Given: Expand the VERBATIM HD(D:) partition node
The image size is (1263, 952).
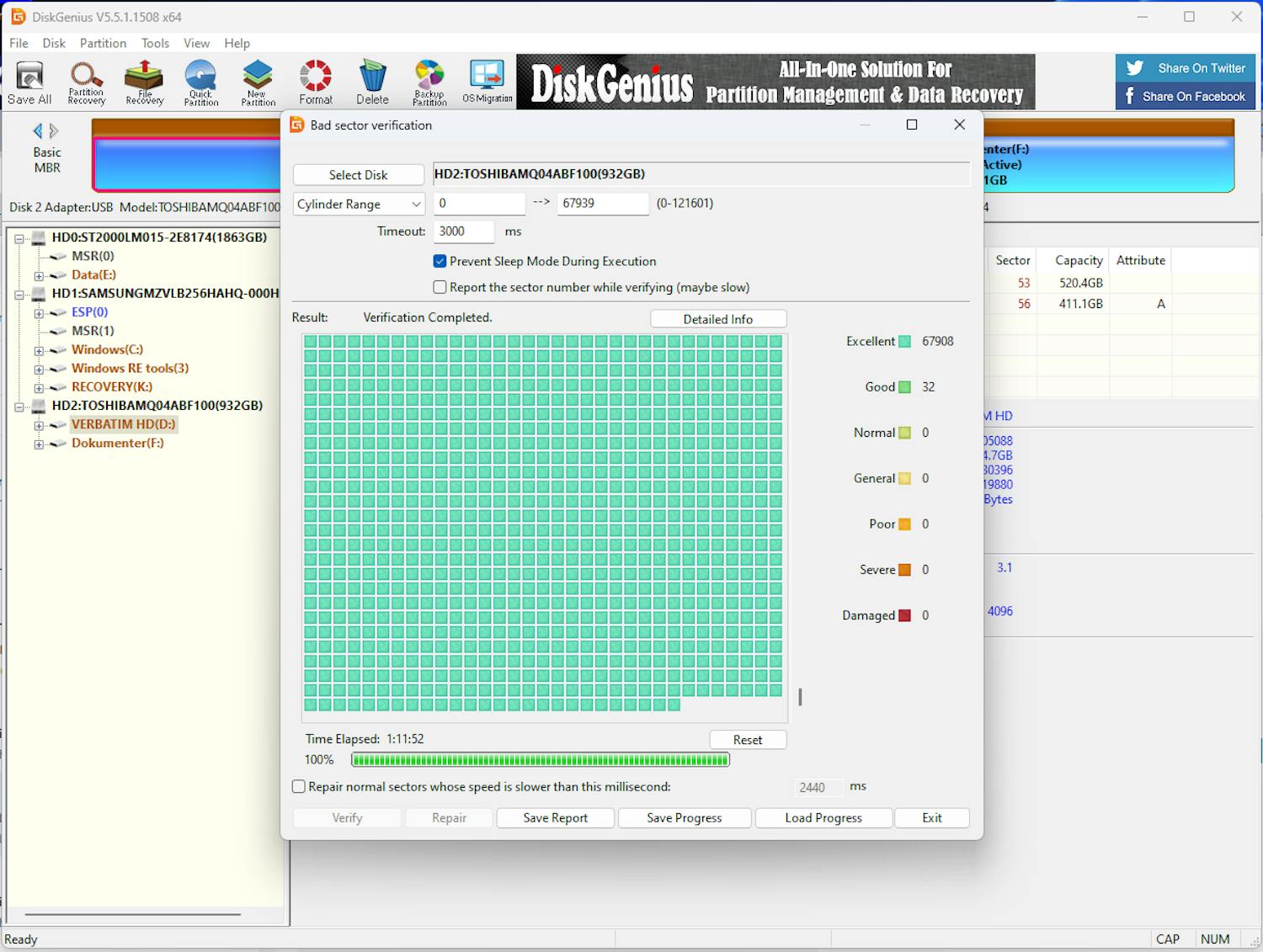Looking at the screenshot, I should click(x=39, y=426).
